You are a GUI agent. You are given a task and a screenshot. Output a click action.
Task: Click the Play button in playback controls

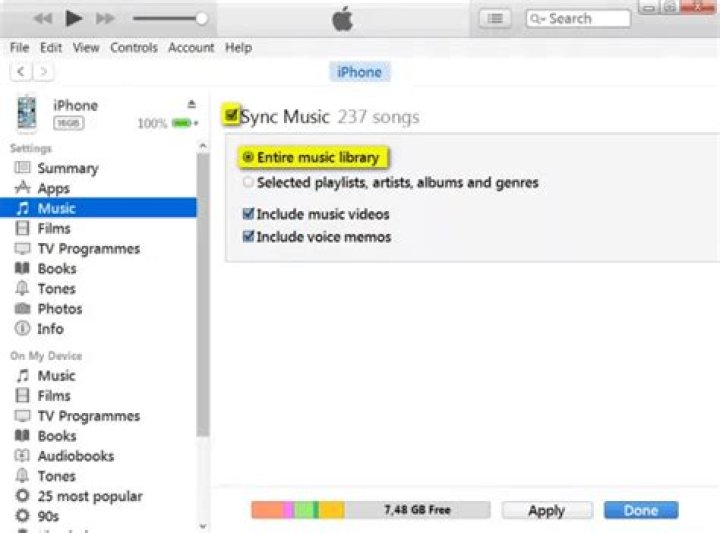pyautogui.click(x=74, y=18)
